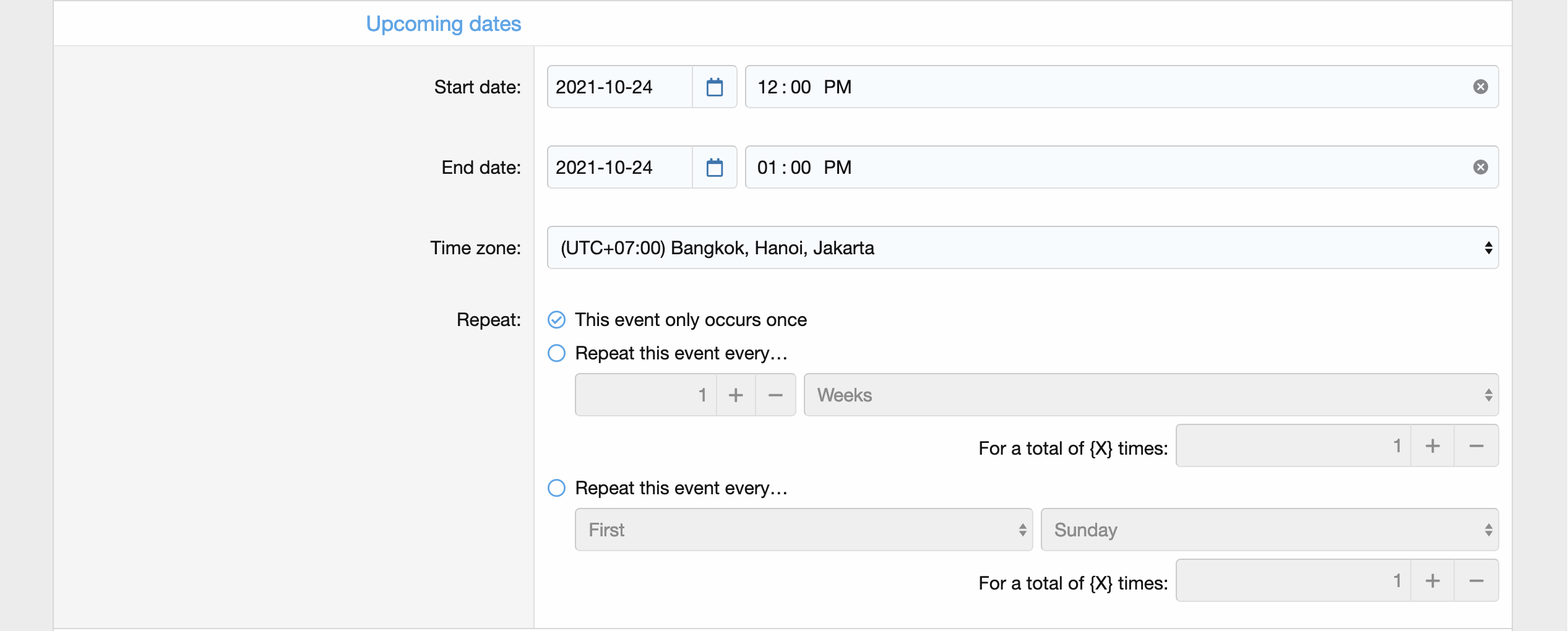Increase total times under the Weeks row
This screenshot has height=631, width=1568.
[1432, 446]
